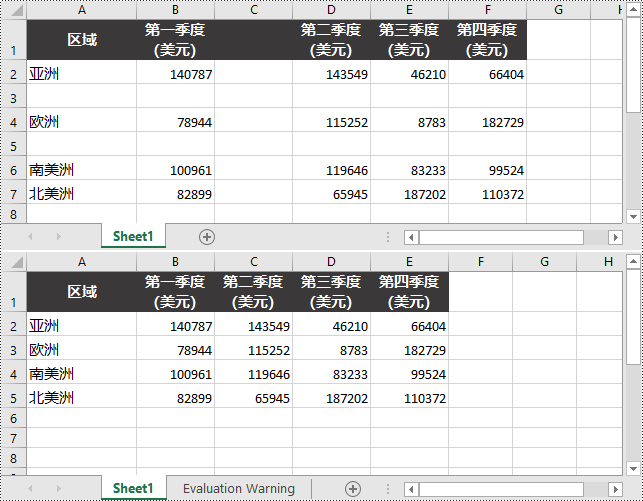This screenshot has height=501, width=643.
Task: Select the cell with 83233 in column D of the bottom spreadsheet
Action: pyautogui.click(x=331, y=372)
